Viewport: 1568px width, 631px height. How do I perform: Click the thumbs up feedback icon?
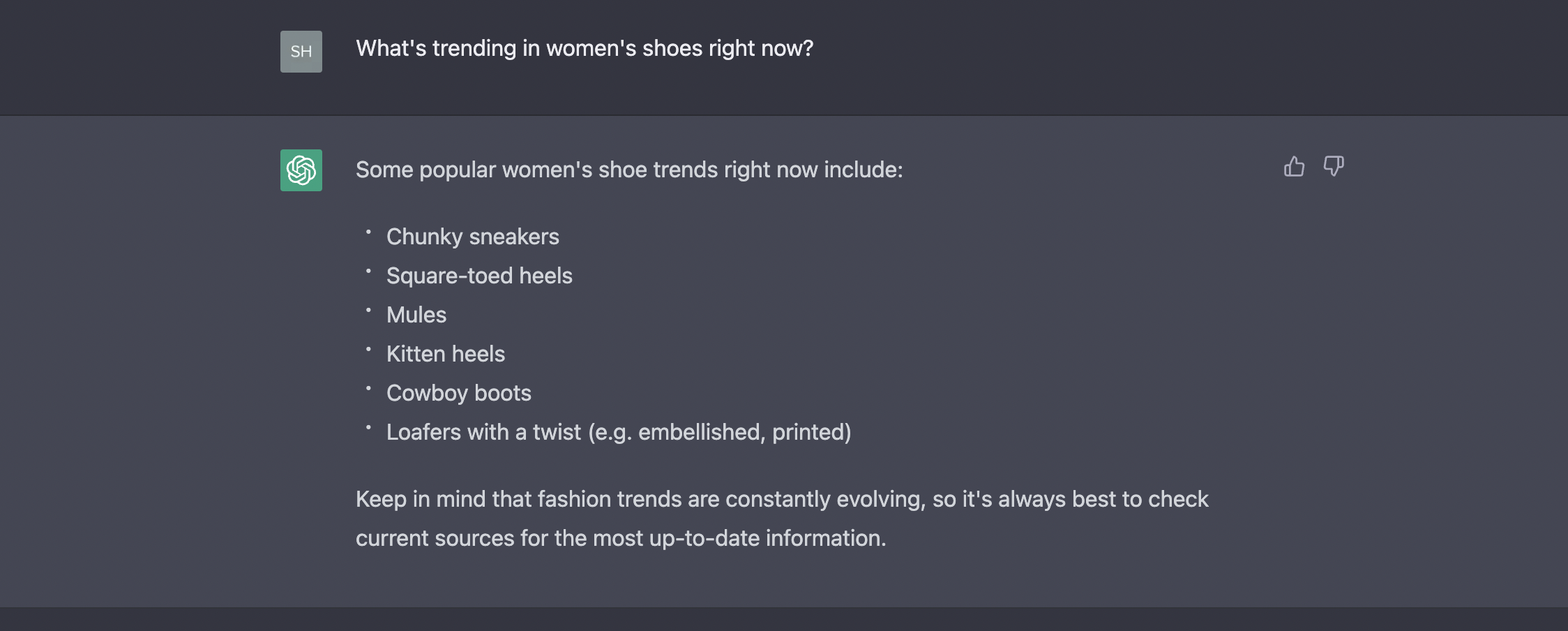coord(1294,166)
